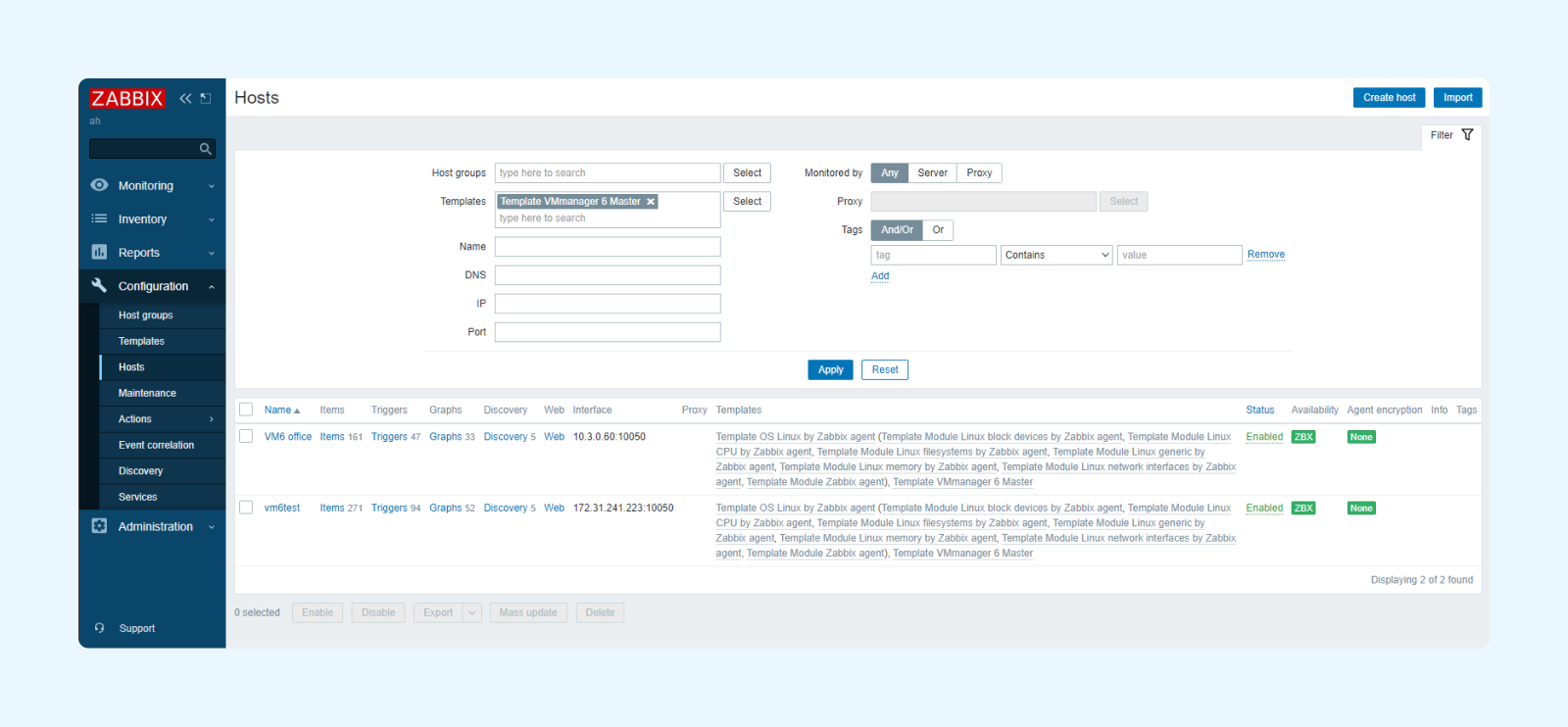Open the Contains tag operator dropdown
The height and width of the screenshot is (727, 1568).
pyautogui.click(x=1055, y=255)
